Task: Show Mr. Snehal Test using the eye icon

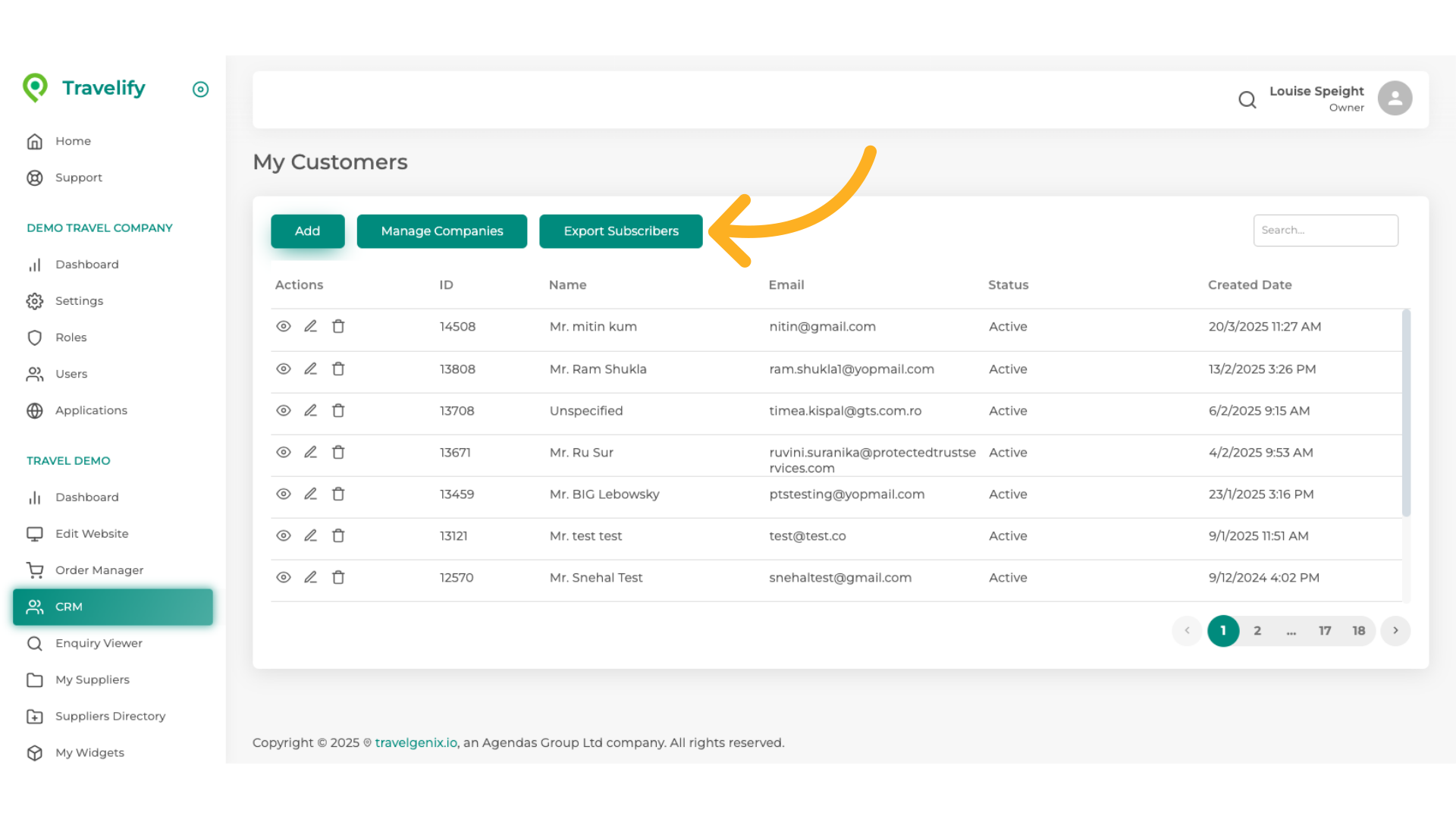Action: click(283, 577)
